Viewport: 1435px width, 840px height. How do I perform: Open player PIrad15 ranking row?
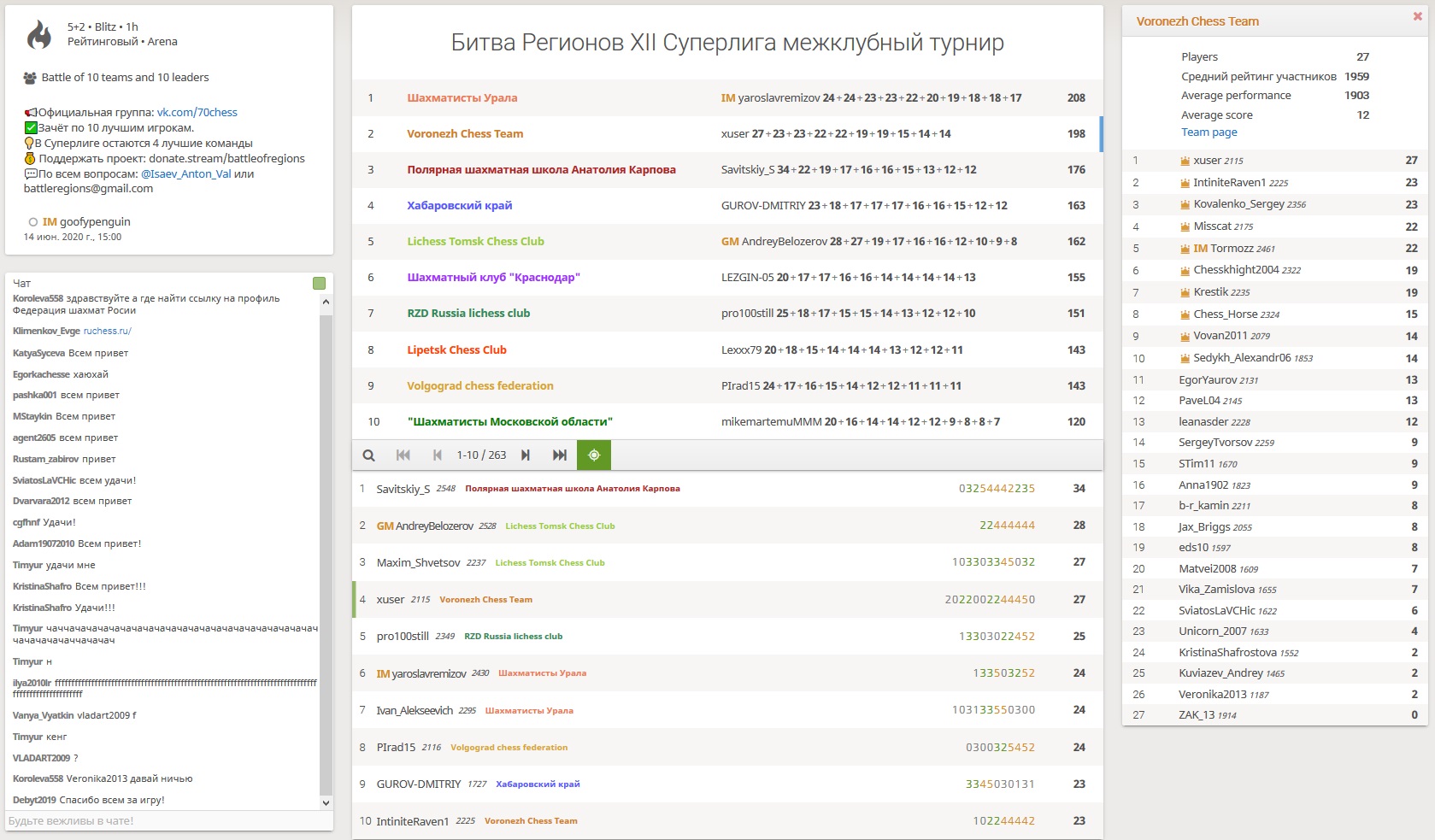pos(727,748)
